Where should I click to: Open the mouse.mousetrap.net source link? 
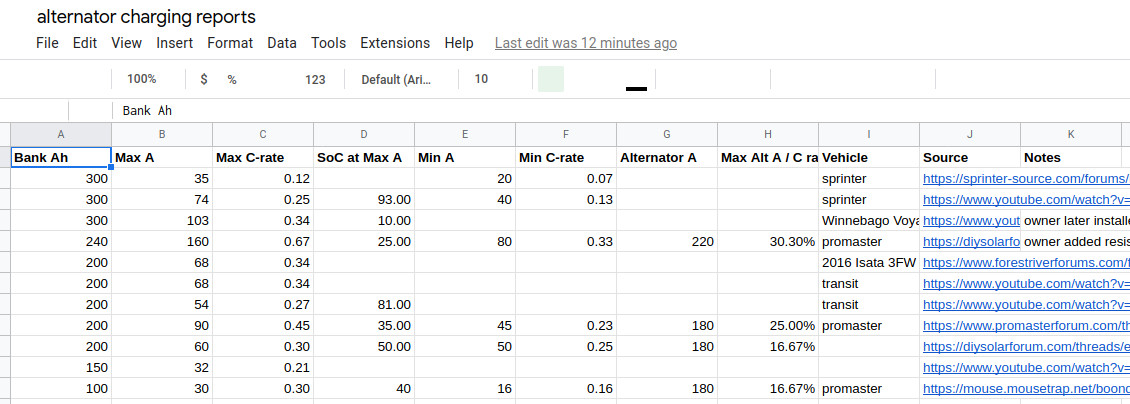point(1026,388)
